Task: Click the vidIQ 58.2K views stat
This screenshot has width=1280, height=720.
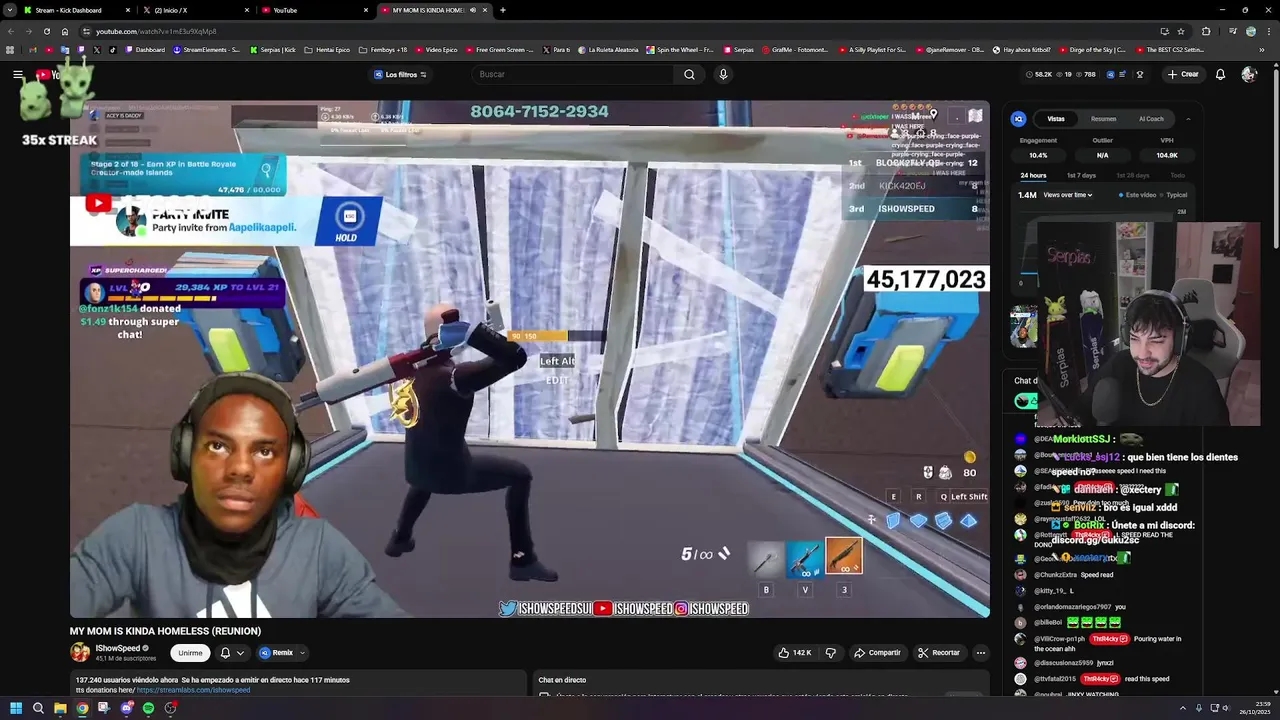Action: tap(1039, 74)
